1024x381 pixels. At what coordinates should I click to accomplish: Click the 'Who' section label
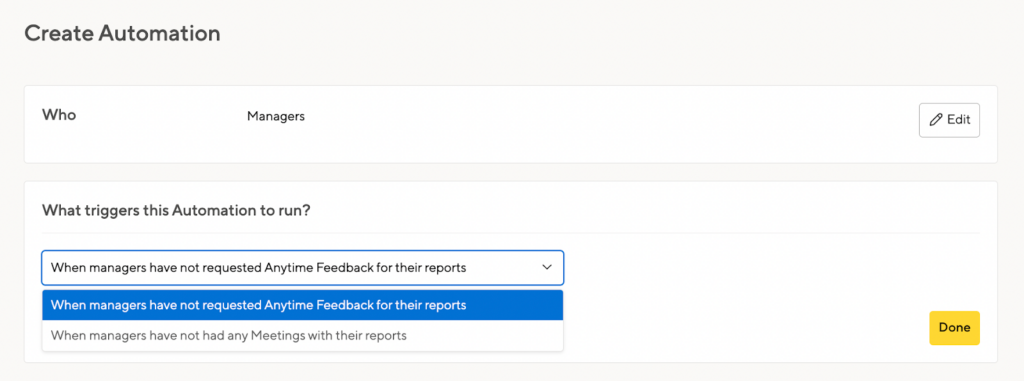pos(59,115)
